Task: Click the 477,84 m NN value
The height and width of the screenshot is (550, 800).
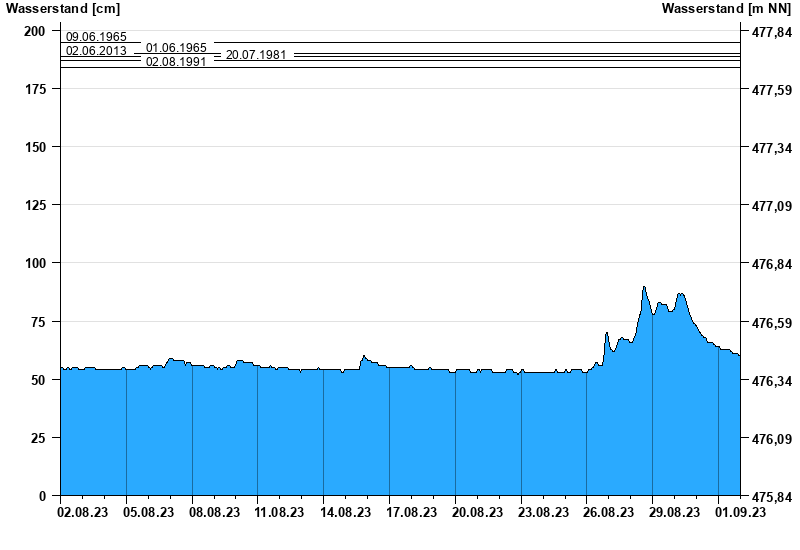Action: point(772,32)
